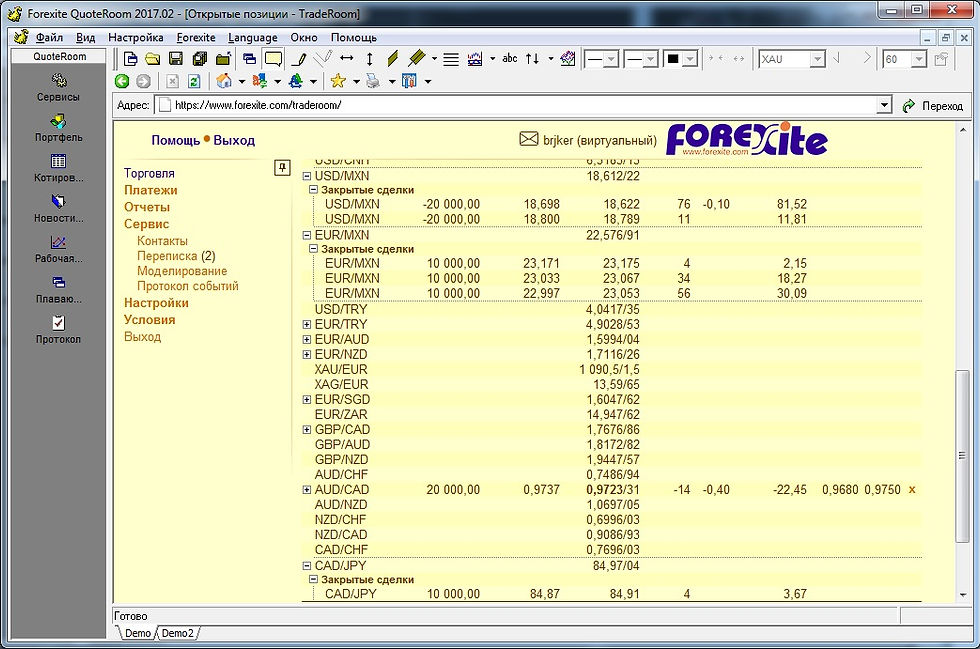Screen dimensions: 980x649
Task: Open the Новости... sidebar icon
Action: 58,208
